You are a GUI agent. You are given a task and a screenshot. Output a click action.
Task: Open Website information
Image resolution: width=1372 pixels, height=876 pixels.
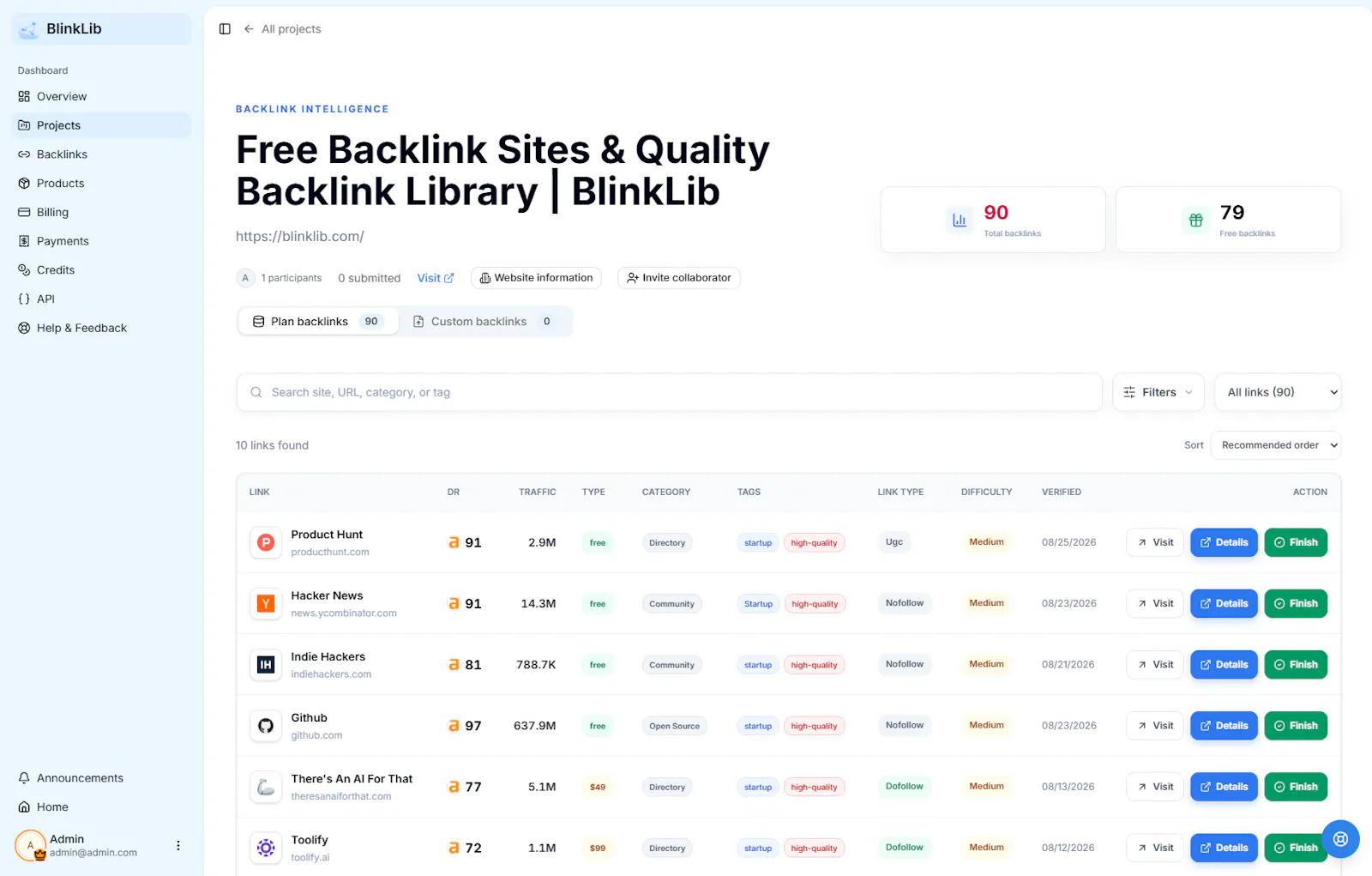[536, 278]
